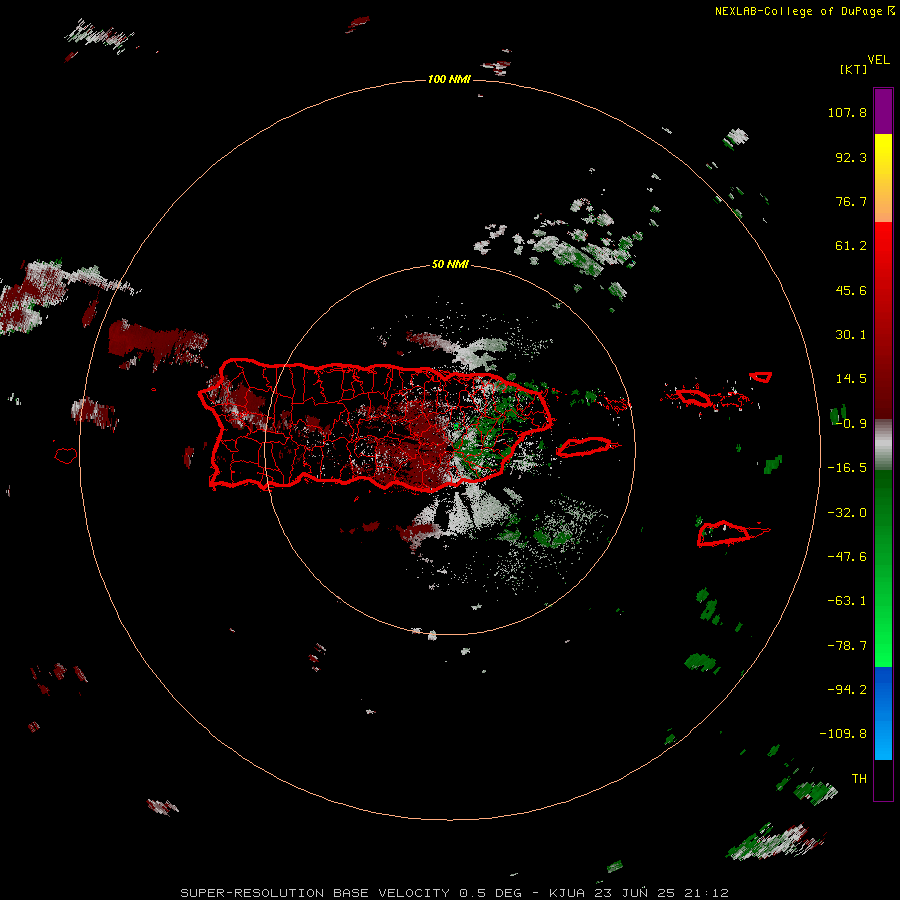
Task: Click the TH legend label
Action: pos(859,779)
